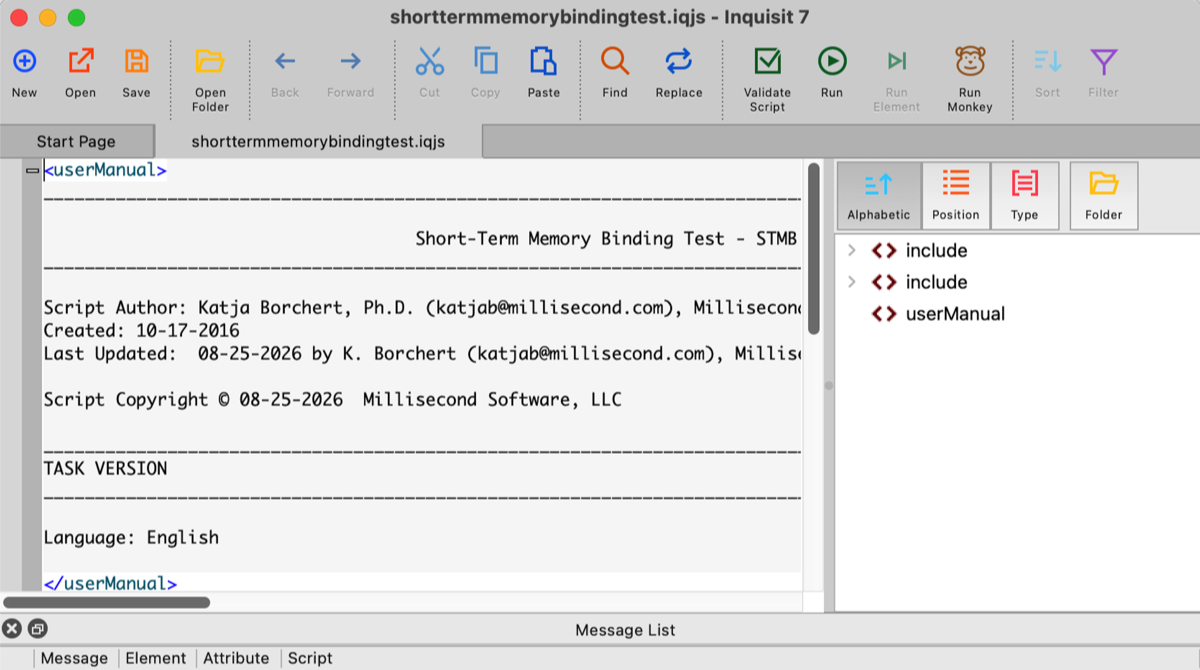This screenshot has height=670, width=1200.
Task: Switch outline ordering to Position
Action: 956,196
